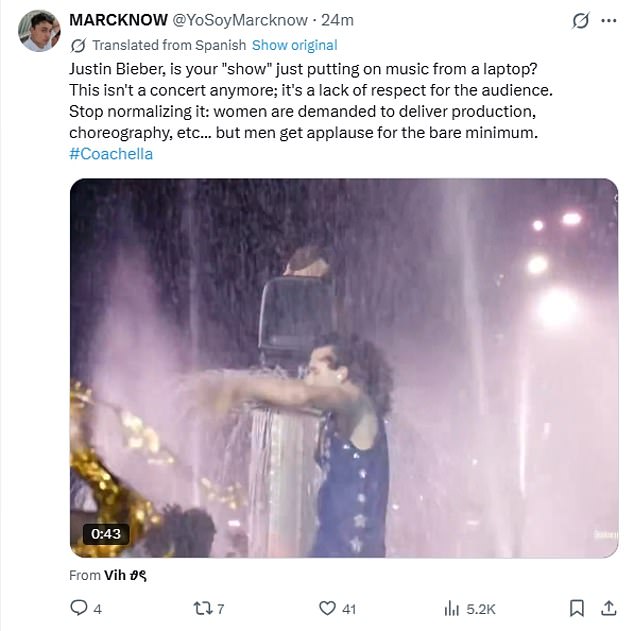Like the tweet with heart icon
The height and width of the screenshot is (631, 634).
pos(326,608)
